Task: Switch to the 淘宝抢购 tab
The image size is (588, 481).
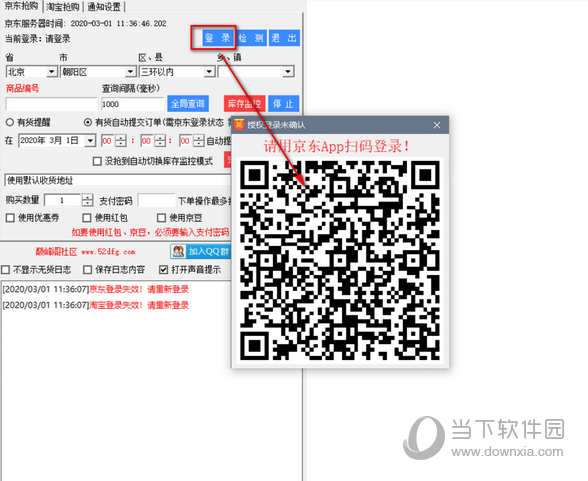Action: 63,7
